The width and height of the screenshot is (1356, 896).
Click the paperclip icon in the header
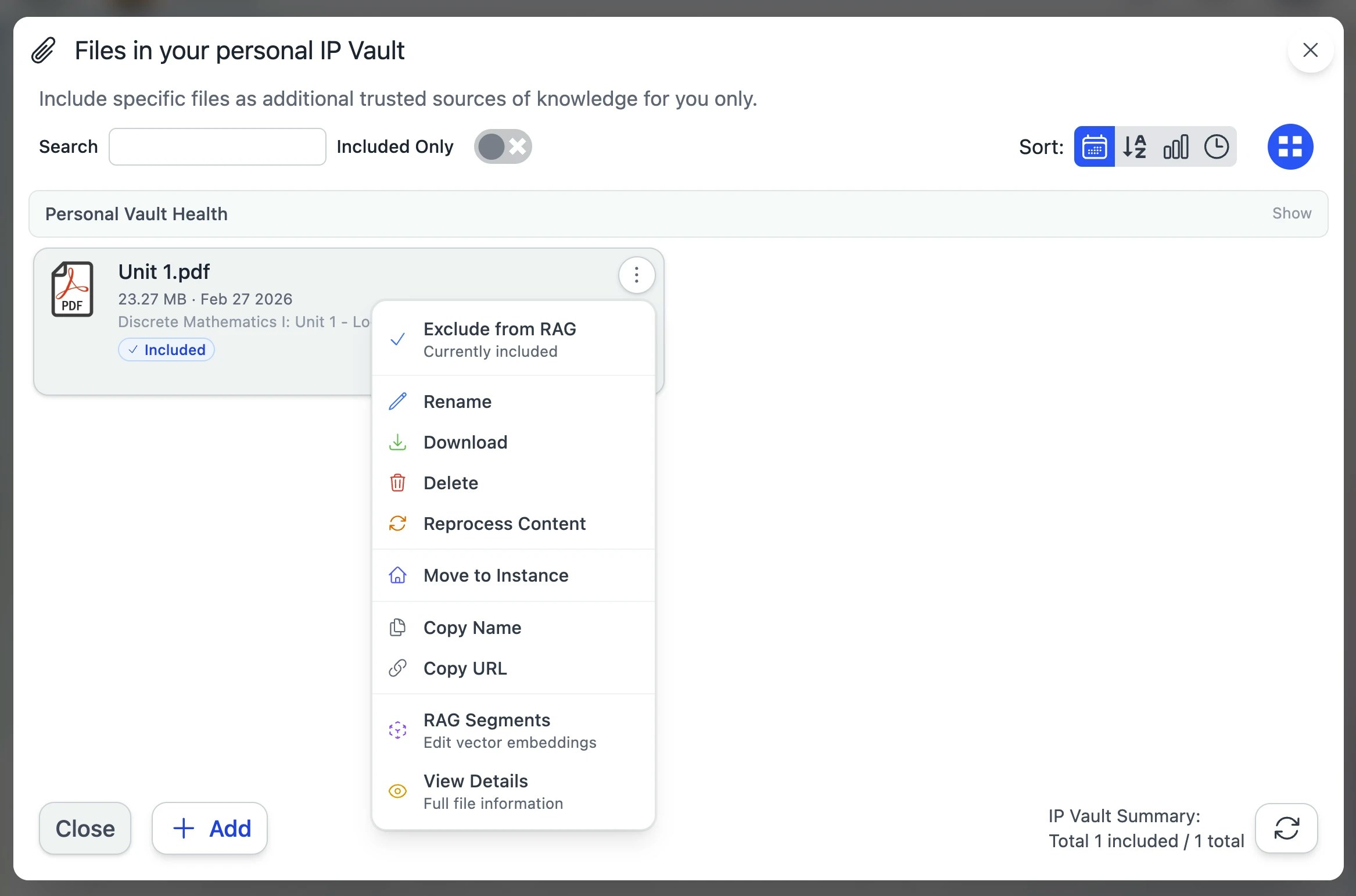click(x=42, y=50)
